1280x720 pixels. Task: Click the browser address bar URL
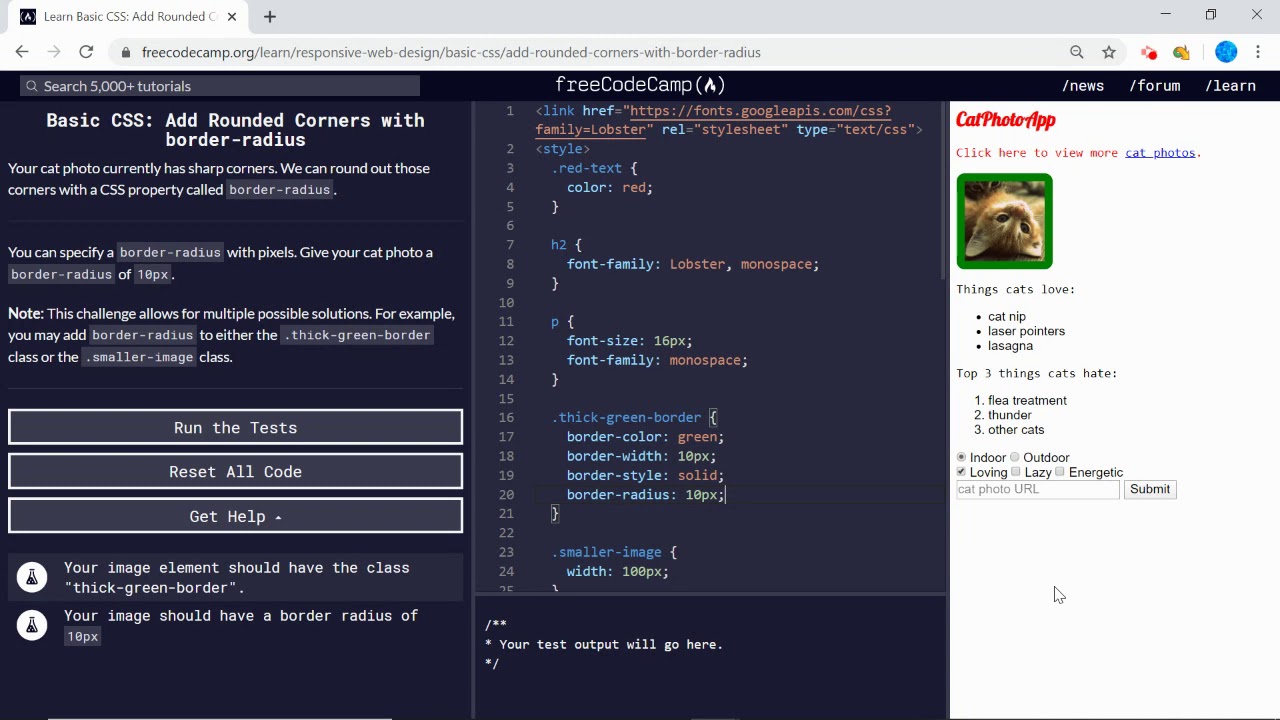click(x=451, y=52)
